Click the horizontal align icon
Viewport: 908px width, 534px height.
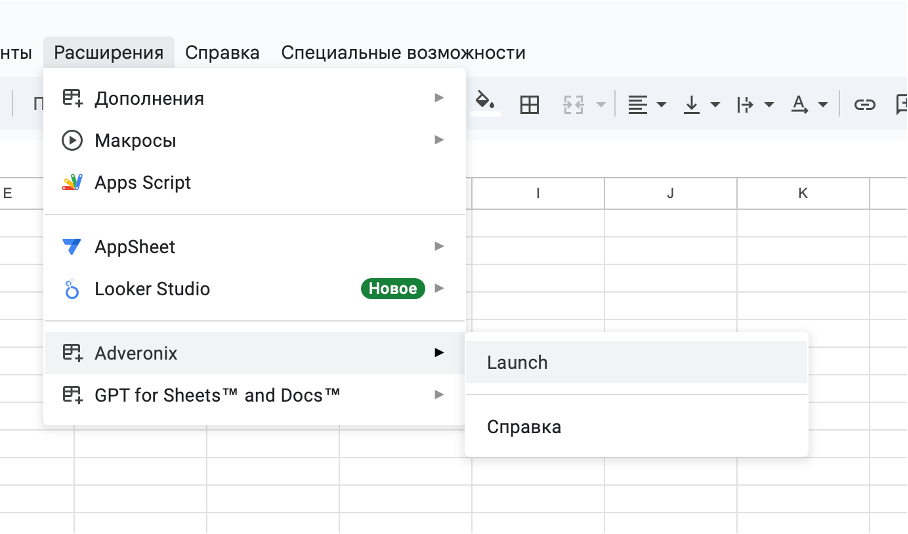[638, 105]
